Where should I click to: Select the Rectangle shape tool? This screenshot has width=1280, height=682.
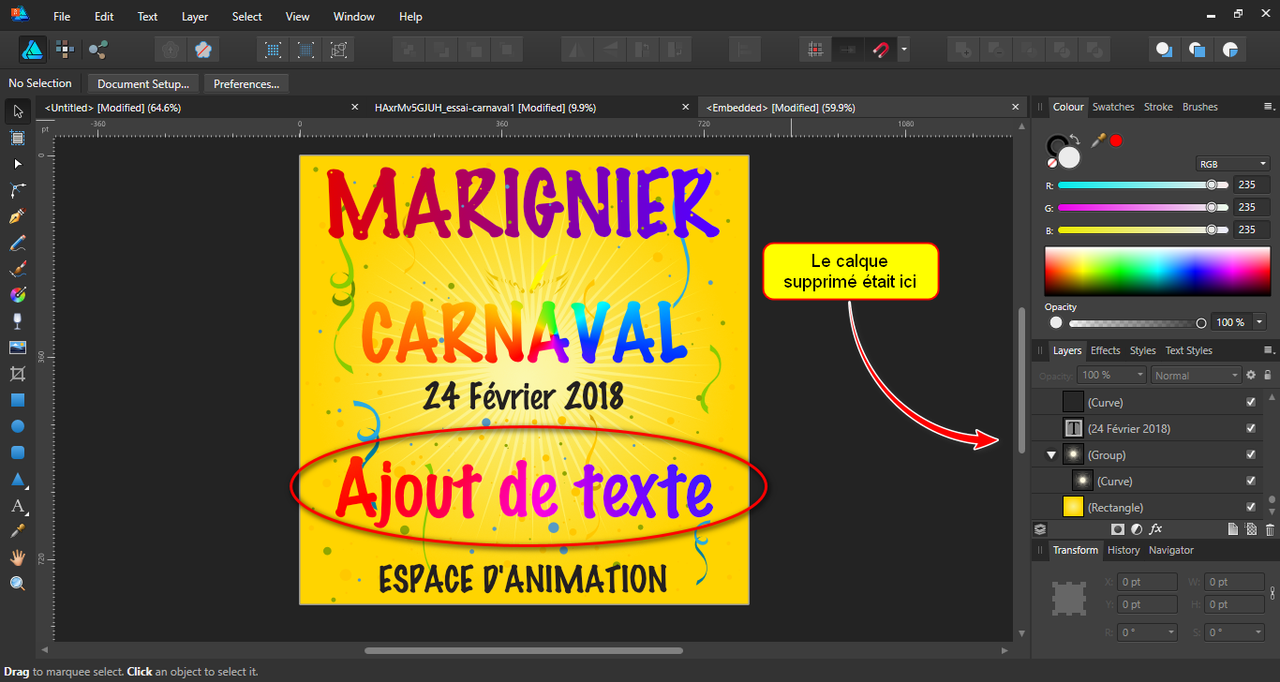pos(17,400)
